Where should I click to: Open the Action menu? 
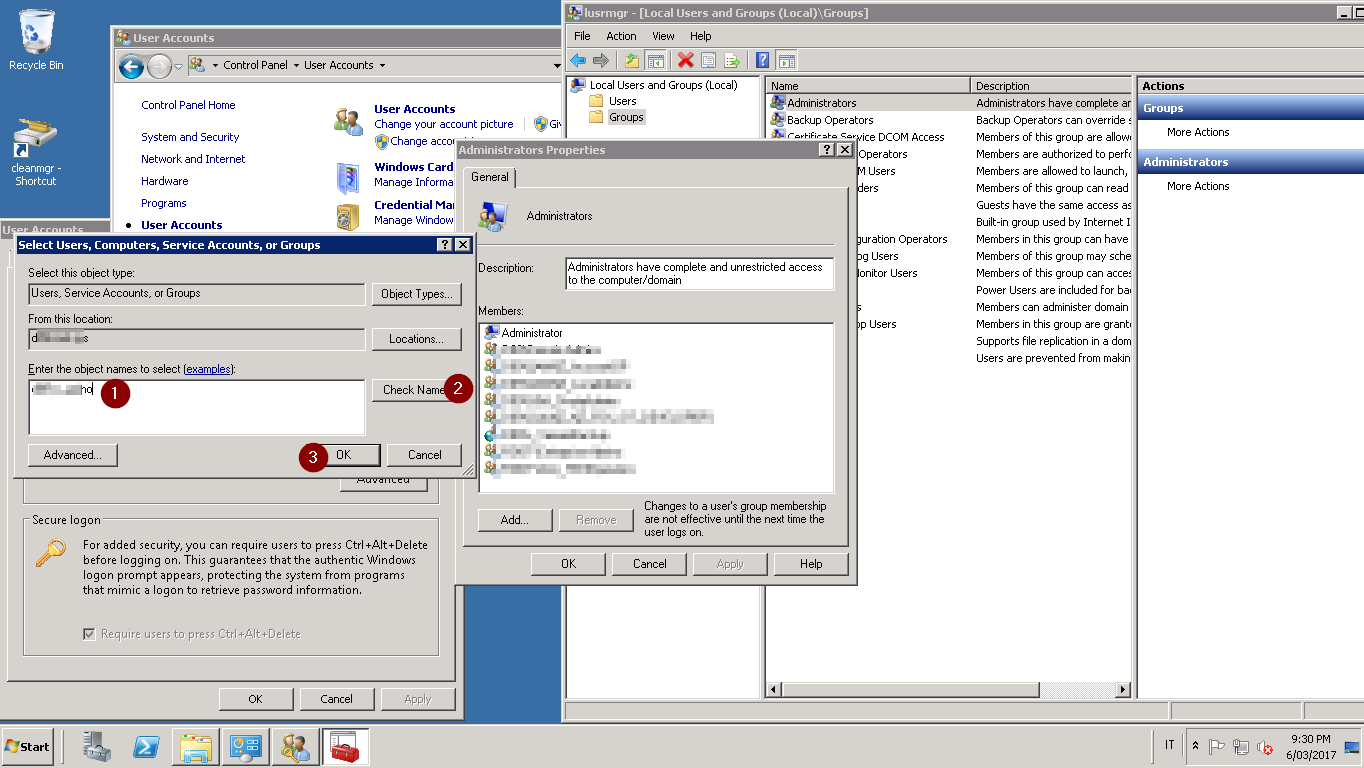click(x=621, y=36)
